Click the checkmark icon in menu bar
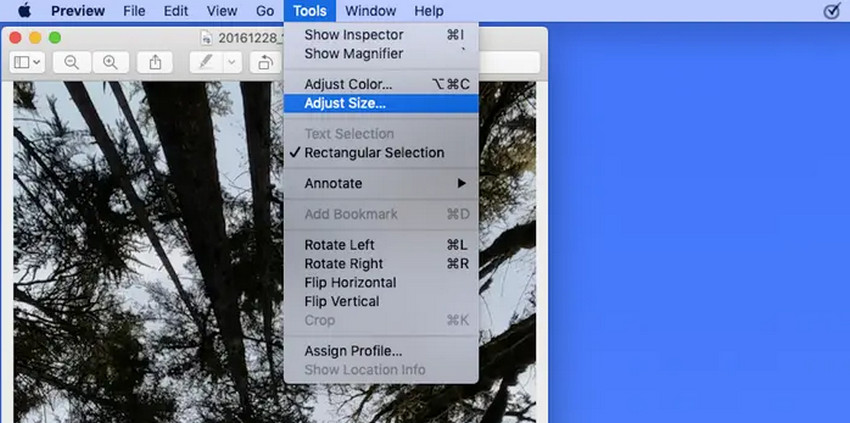Image resolution: width=850 pixels, height=423 pixels. tap(831, 11)
